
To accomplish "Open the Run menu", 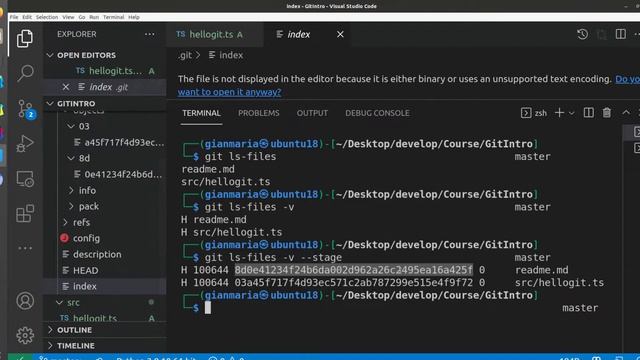I will click(94, 17).
